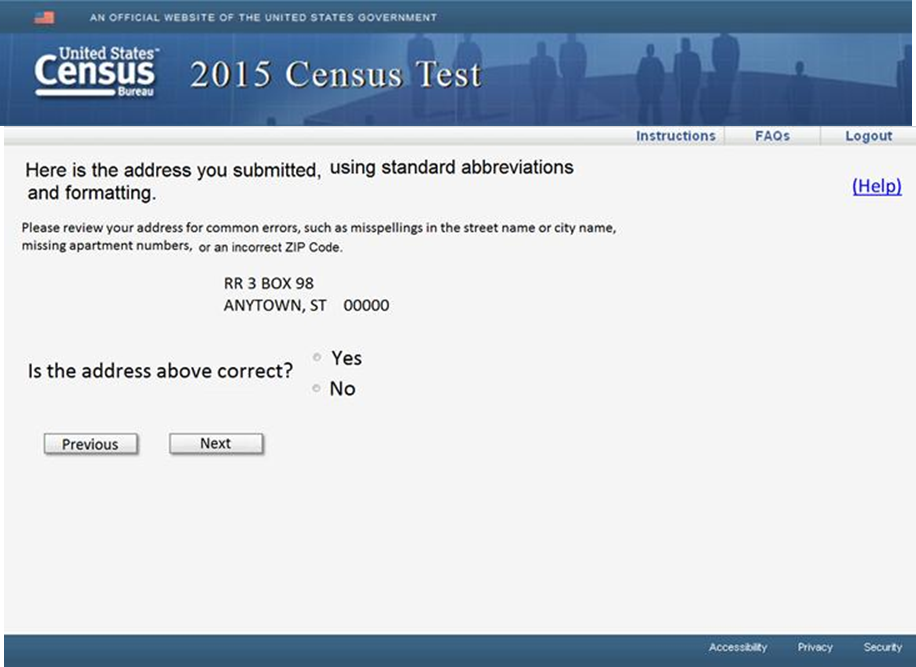The height and width of the screenshot is (667, 916).
Task: Open the Security footer link
Action: click(883, 647)
